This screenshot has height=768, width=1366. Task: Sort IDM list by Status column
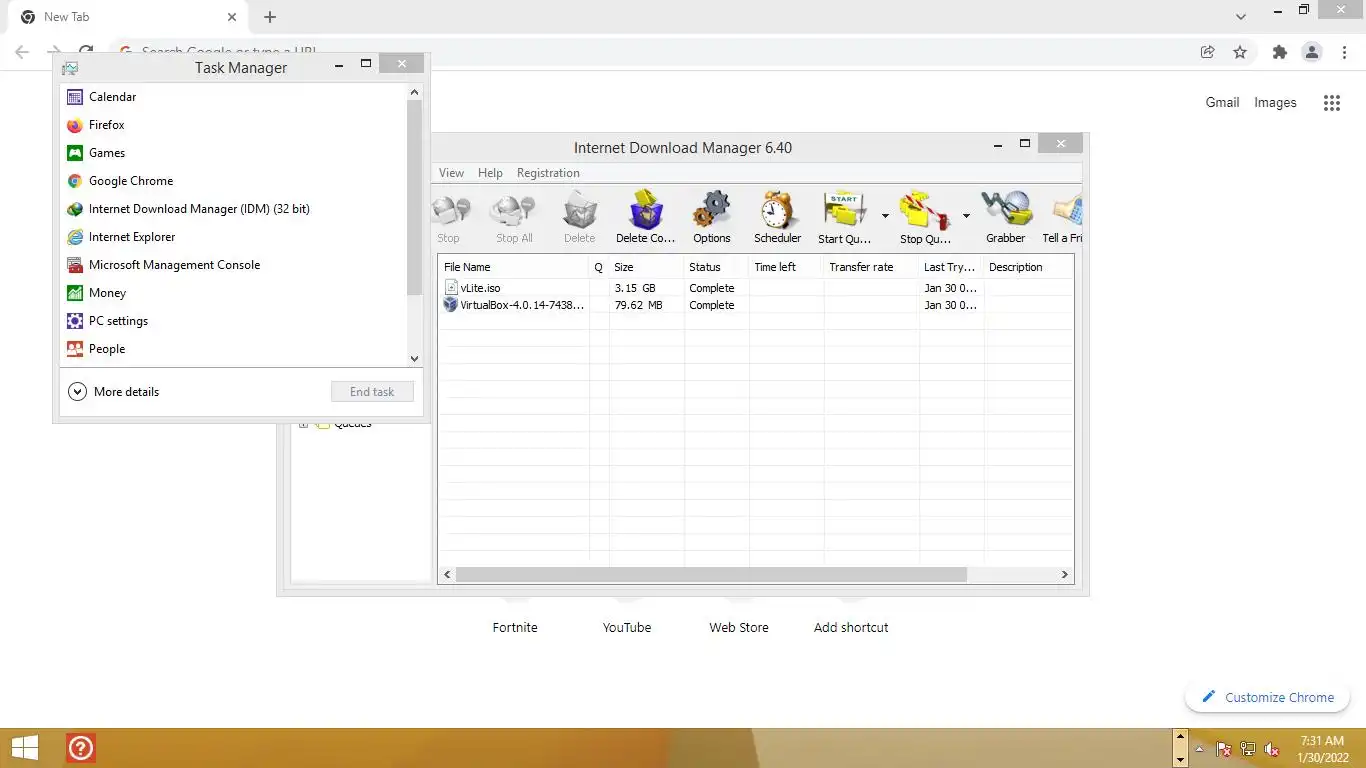click(x=717, y=267)
